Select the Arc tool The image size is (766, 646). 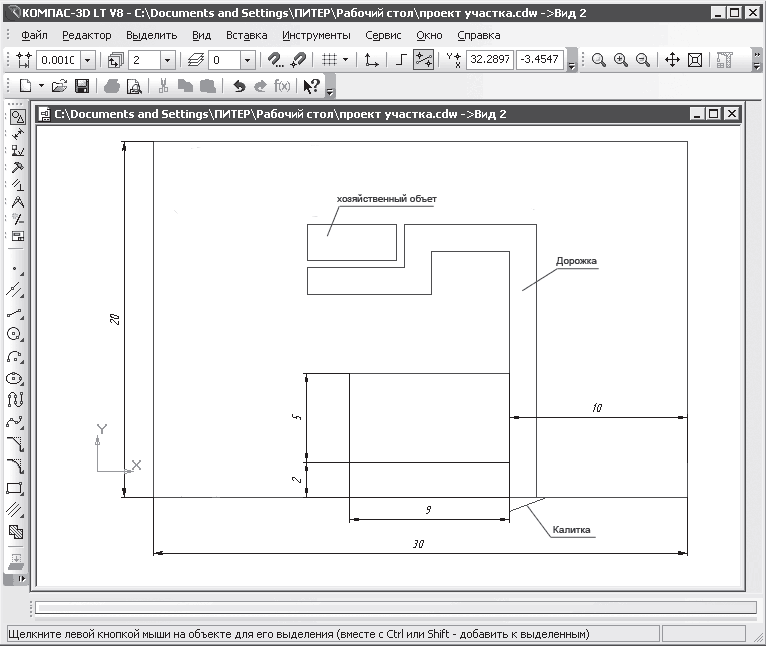click(16, 357)
